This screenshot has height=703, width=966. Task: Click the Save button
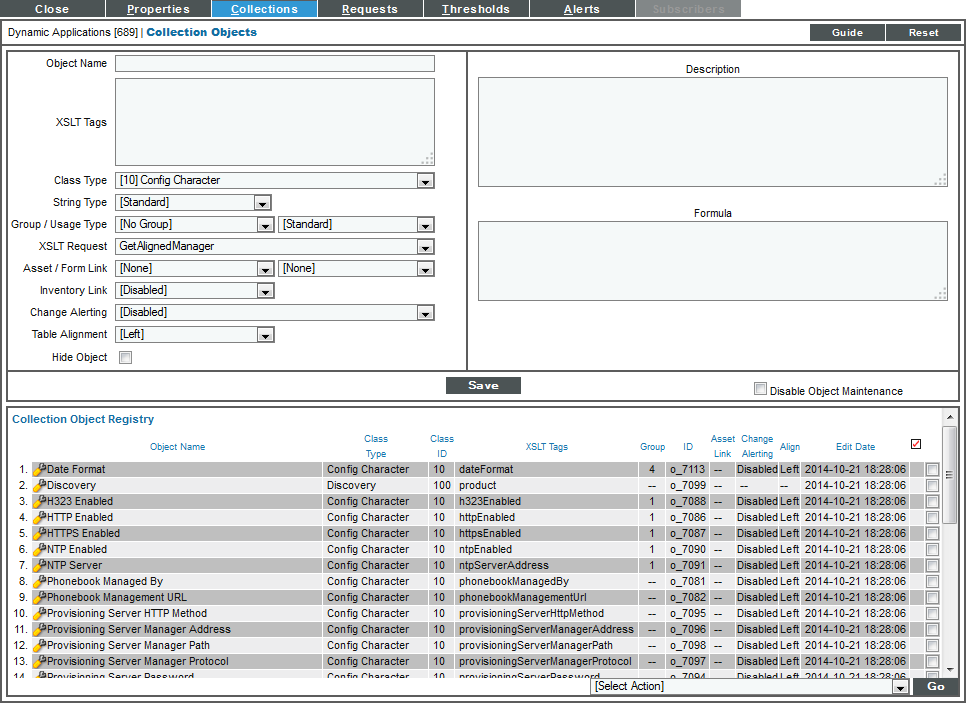coord(483,385)
